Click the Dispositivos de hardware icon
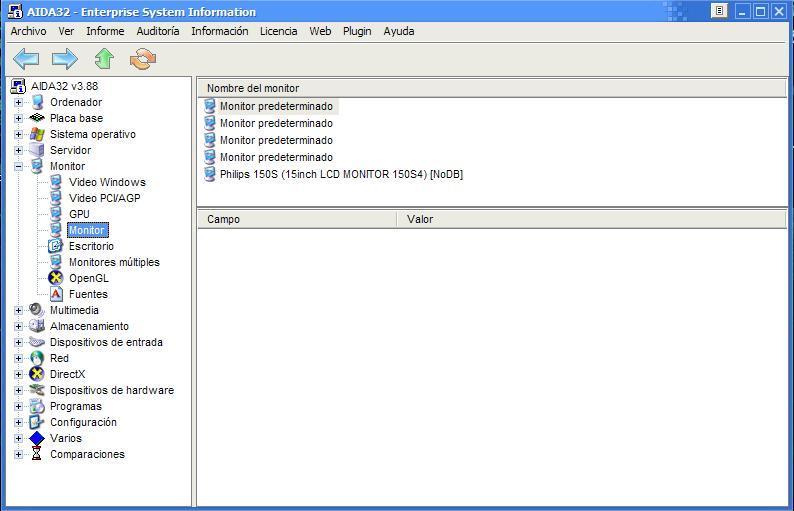 [37, 390]
